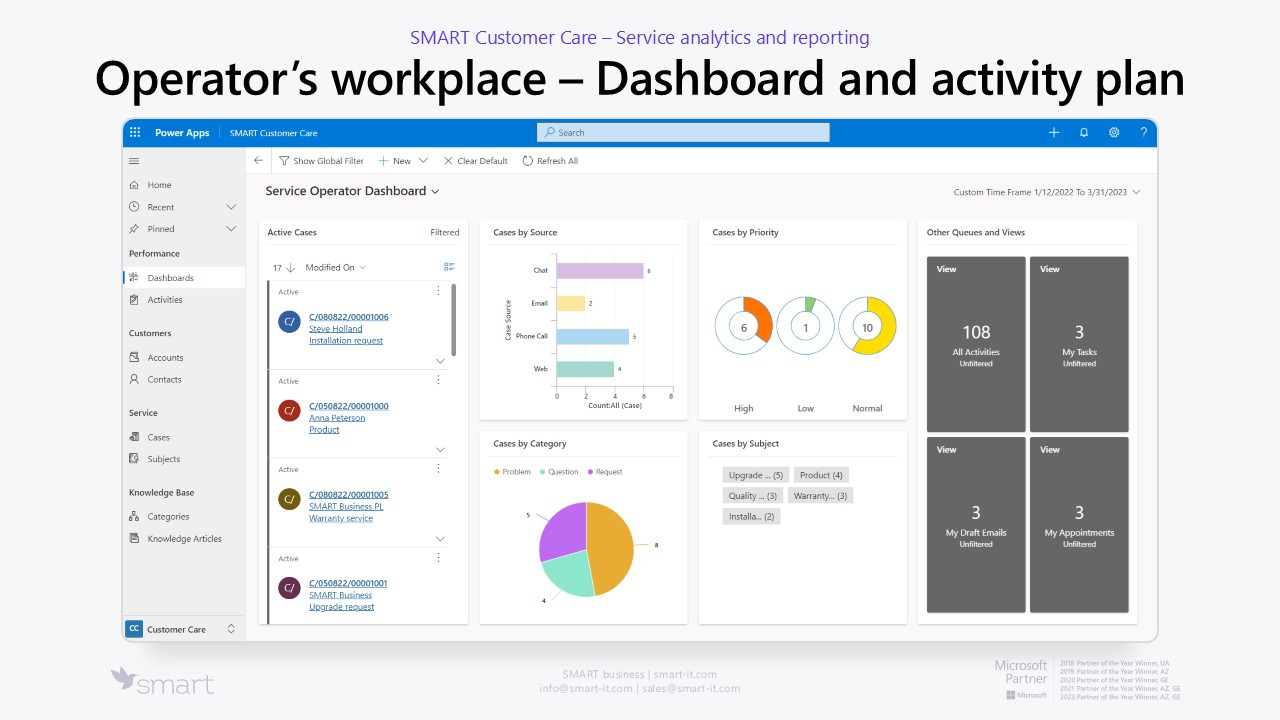Viewport: 1280px width, 720px height.
Task: Switch Active Cases stream view layout icon
Action: coord(449,267)
